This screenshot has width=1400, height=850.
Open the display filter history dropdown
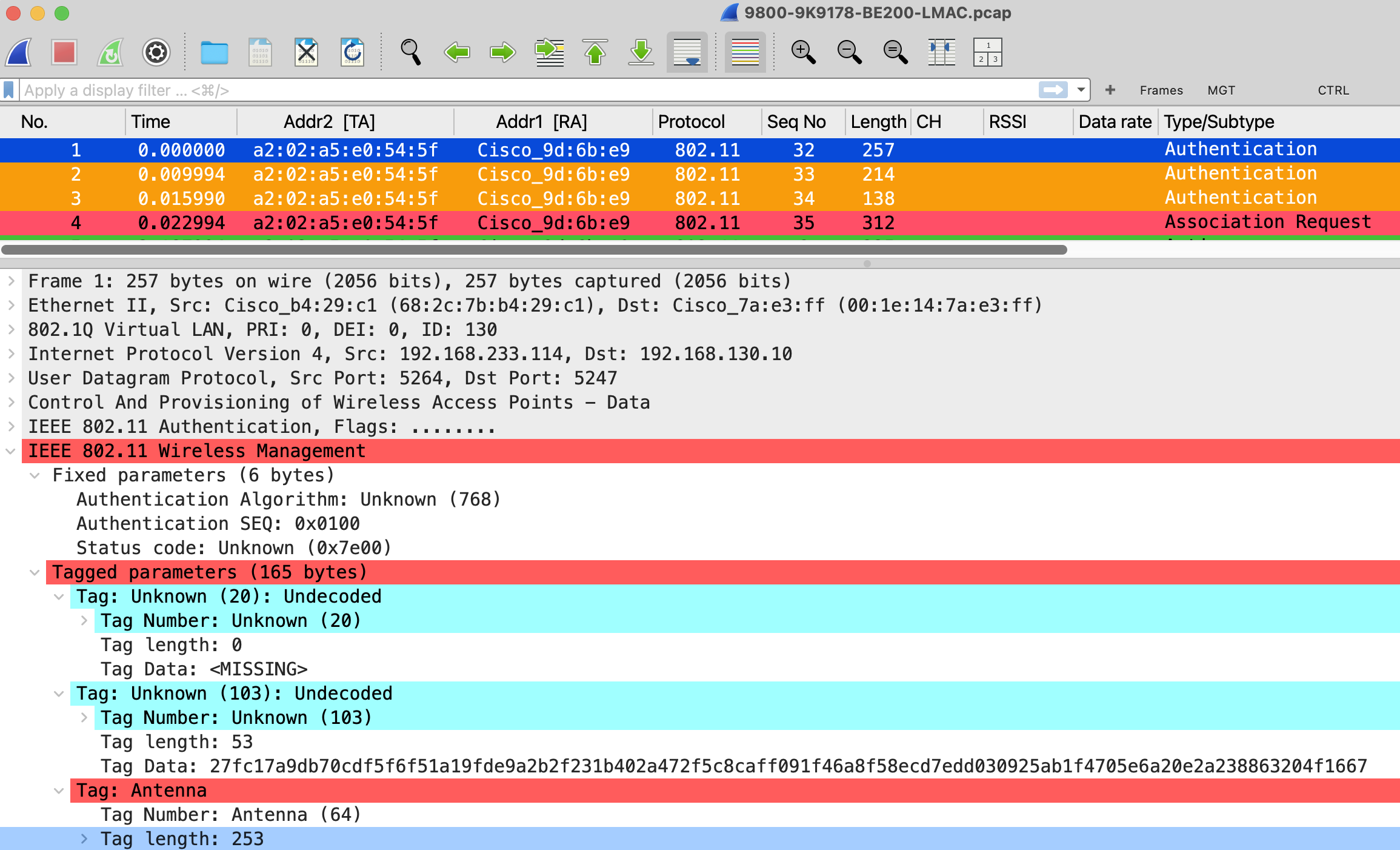1081,90
